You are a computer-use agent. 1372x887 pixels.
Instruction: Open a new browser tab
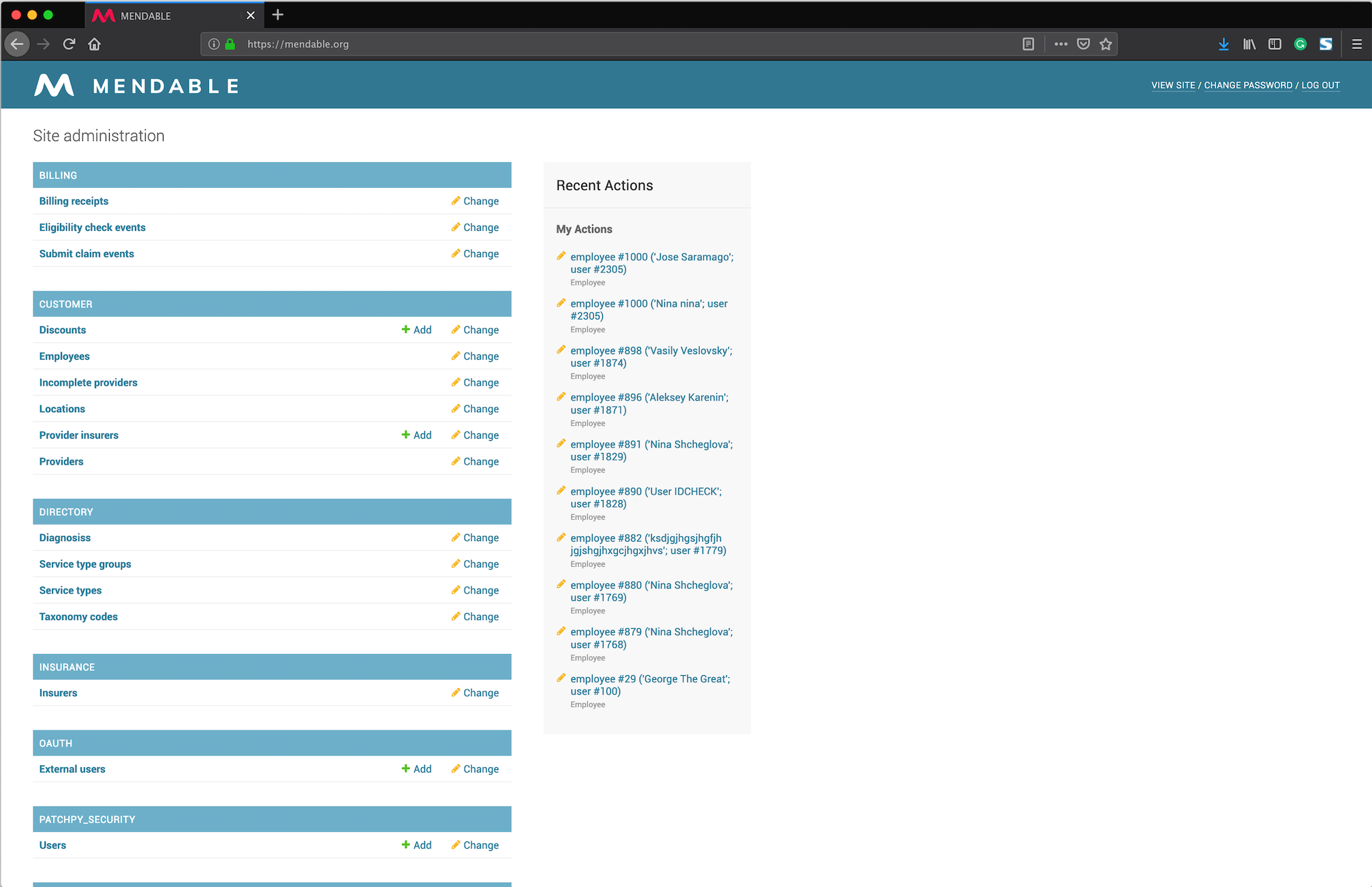pyautogui.click(x=278, y=15)
